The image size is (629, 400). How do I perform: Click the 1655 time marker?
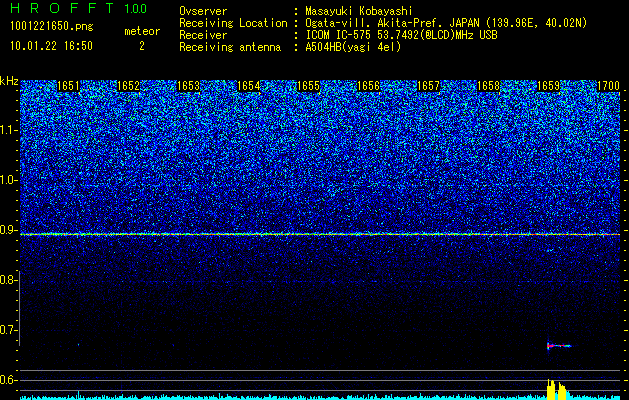[308, 86]
